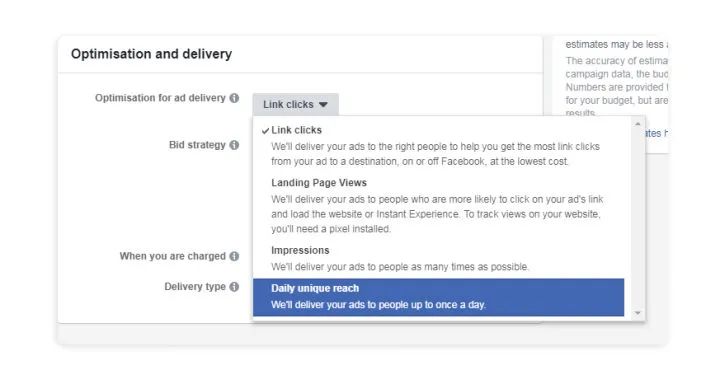Click info icon next to Bid strategy
This screenshot has width=720, height=384.
[x=234, y=145]
